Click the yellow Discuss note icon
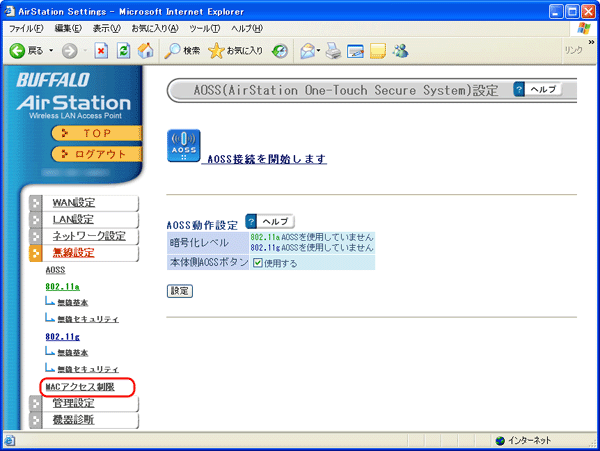The width and height of the screenshot is (600, 451). pyautogui.click(x=378, y=50)
